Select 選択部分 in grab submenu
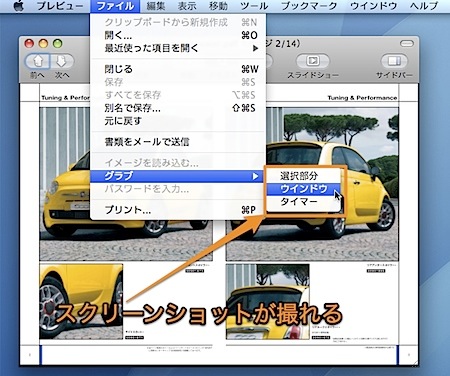 [303, 176]
